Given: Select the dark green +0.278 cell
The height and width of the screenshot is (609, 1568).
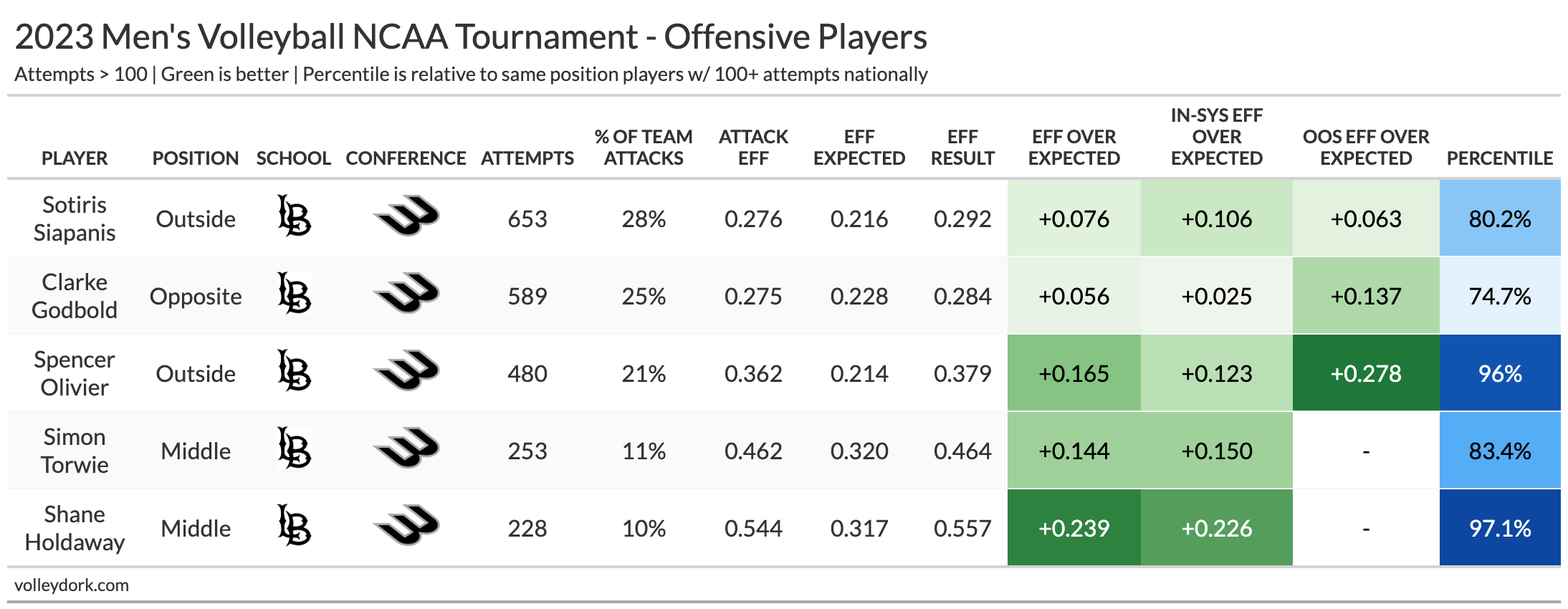Looking at the screenshot, I should pos(1366,373).
